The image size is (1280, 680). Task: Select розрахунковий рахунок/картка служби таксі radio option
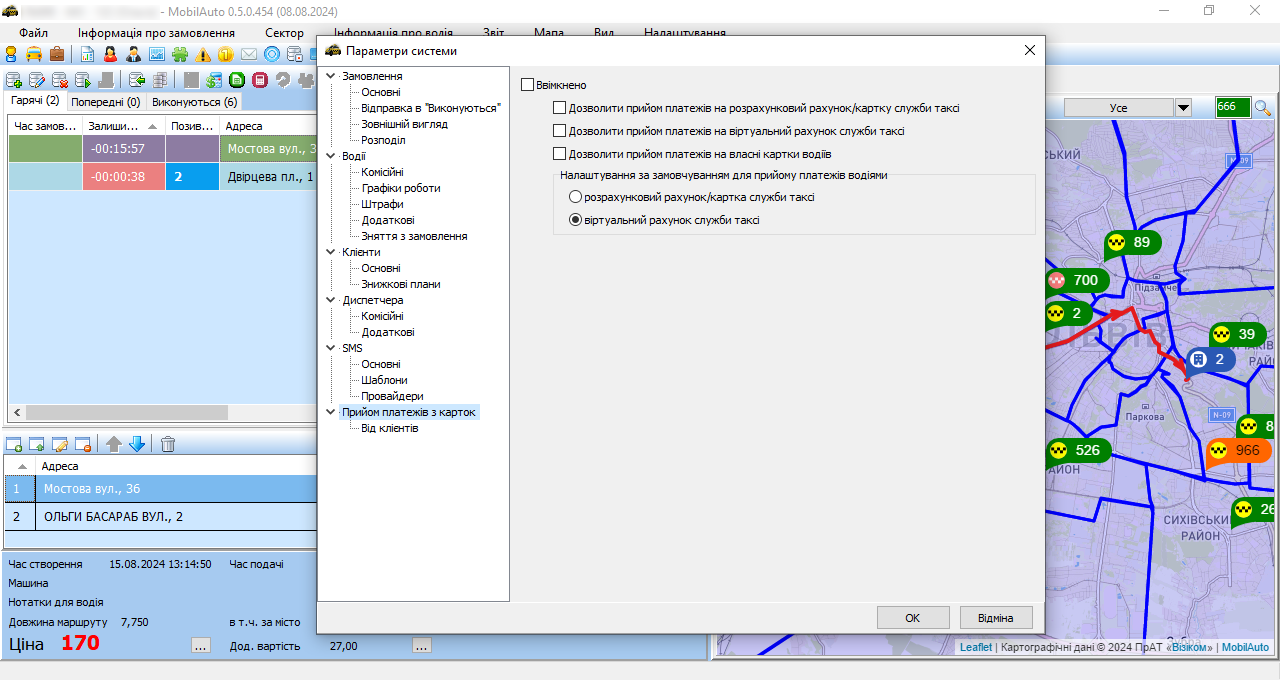coord(575,198)
